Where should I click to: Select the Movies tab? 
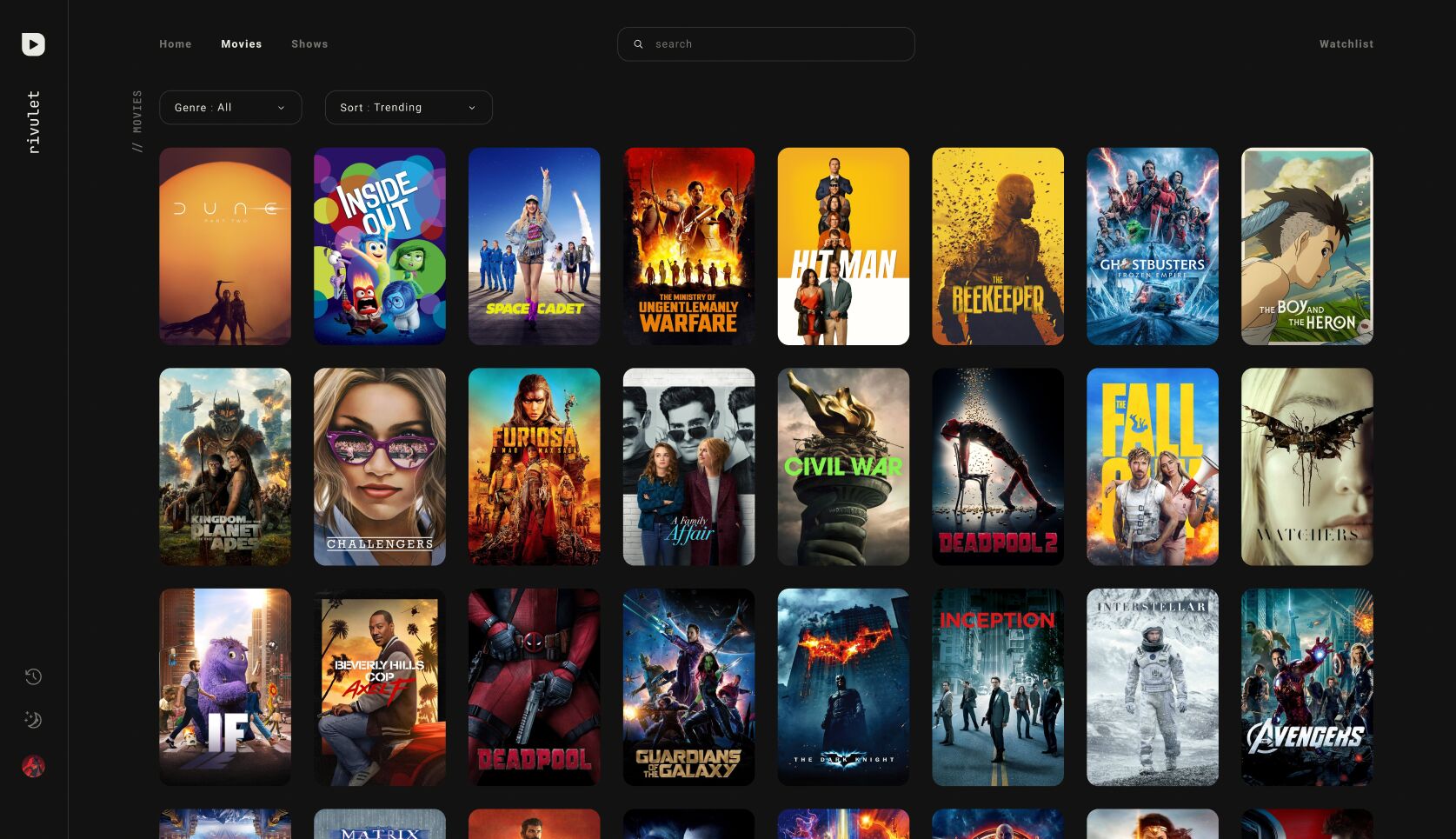click(x=242, y=43)
